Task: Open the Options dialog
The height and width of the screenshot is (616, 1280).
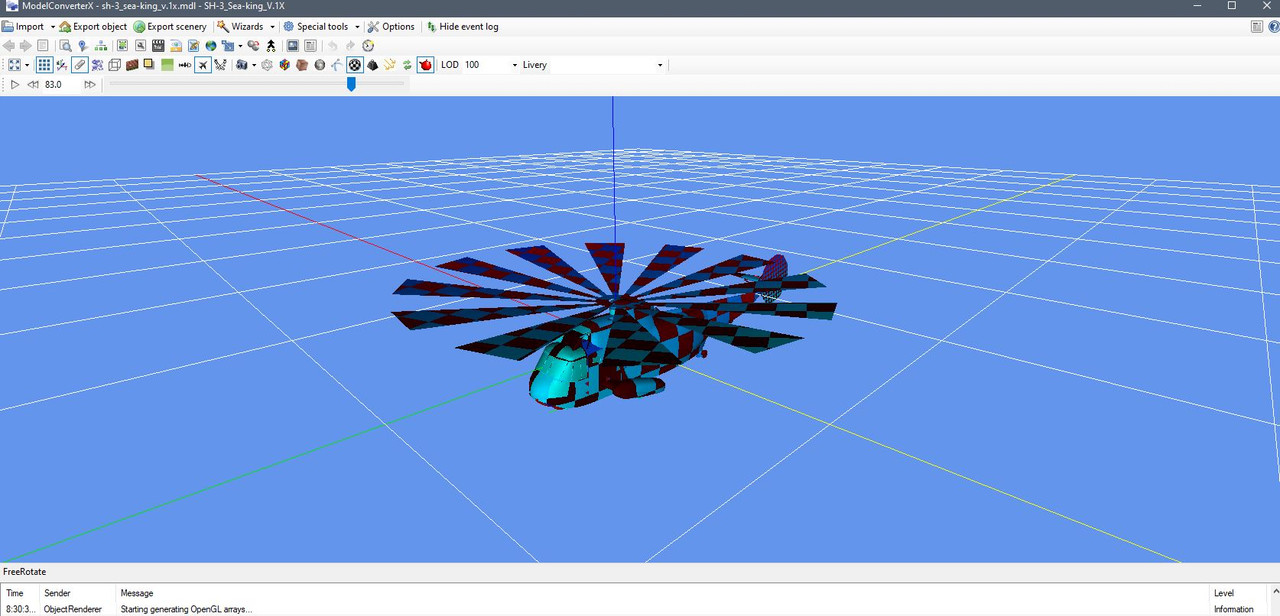Action: tap(391, 27)
